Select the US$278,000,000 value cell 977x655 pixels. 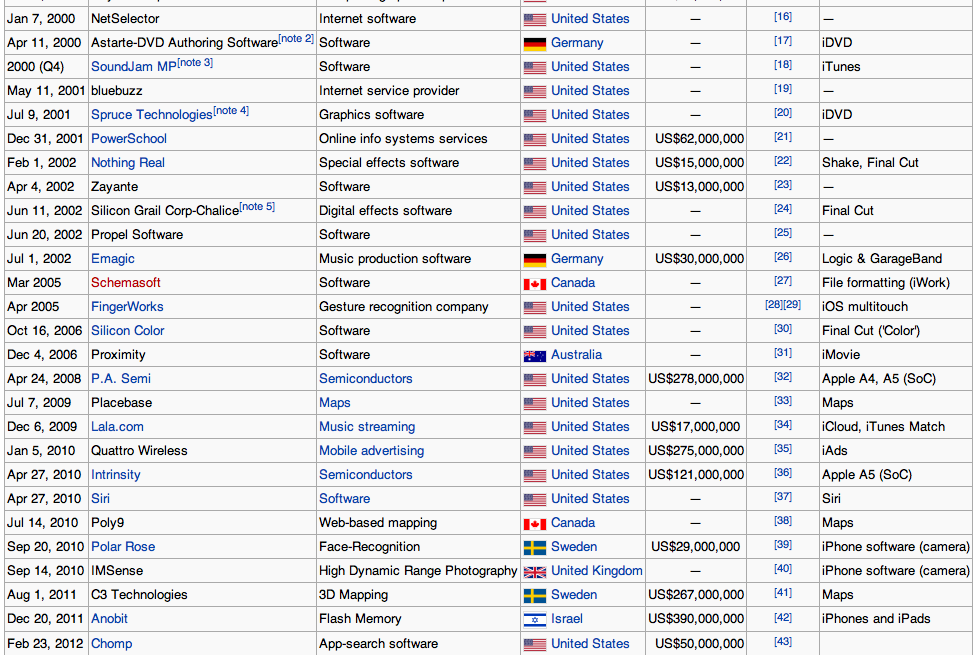click(696, 378)
